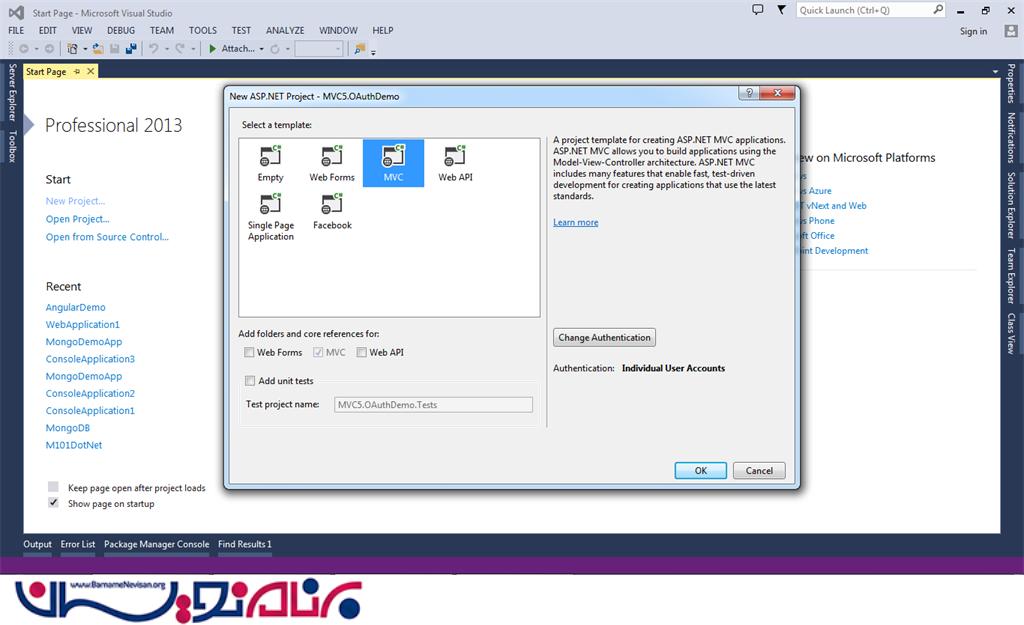1024x625 pixels.
Task: Open the Navigate Backward history dropdown
Action: pos(37,50)
